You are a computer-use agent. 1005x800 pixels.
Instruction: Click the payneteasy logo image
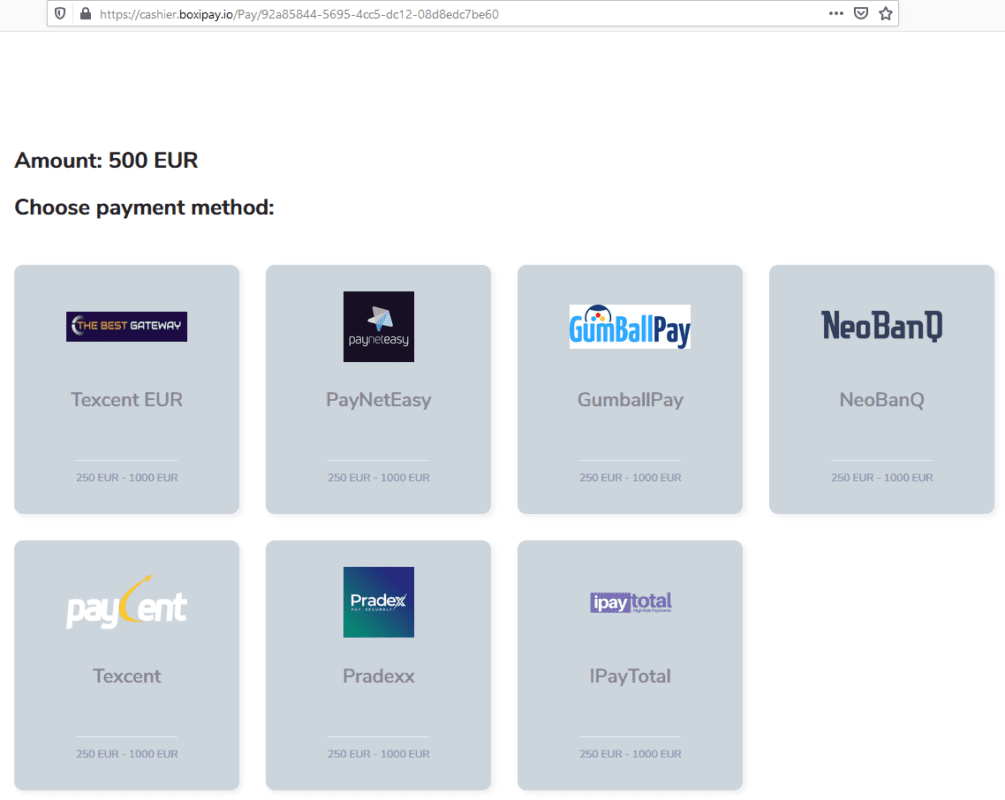click(379, 327)
